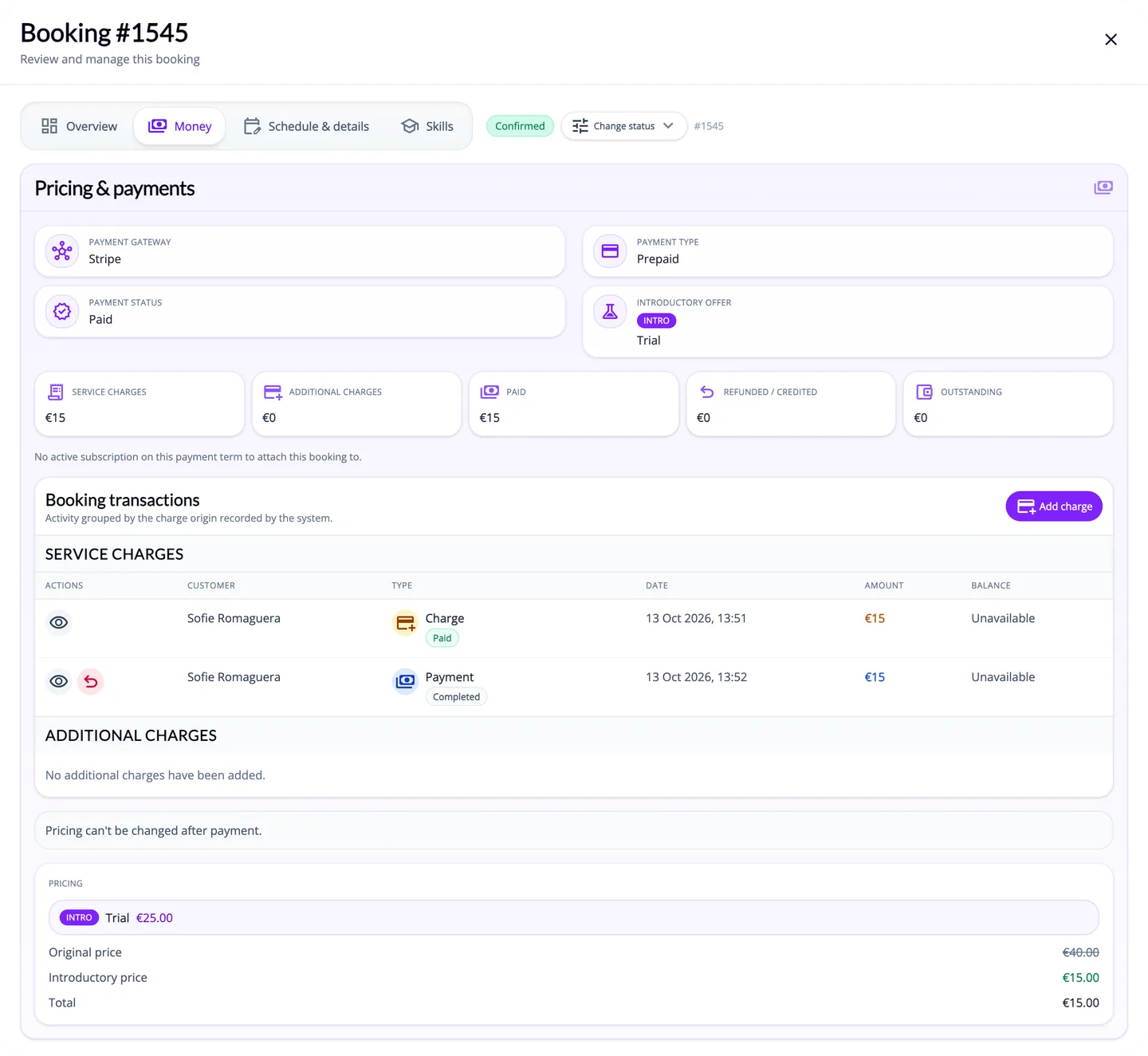Expand the chevron next to Change status
The height and width of the screenshot is (1056, 1148).
(x=669, y=126)
